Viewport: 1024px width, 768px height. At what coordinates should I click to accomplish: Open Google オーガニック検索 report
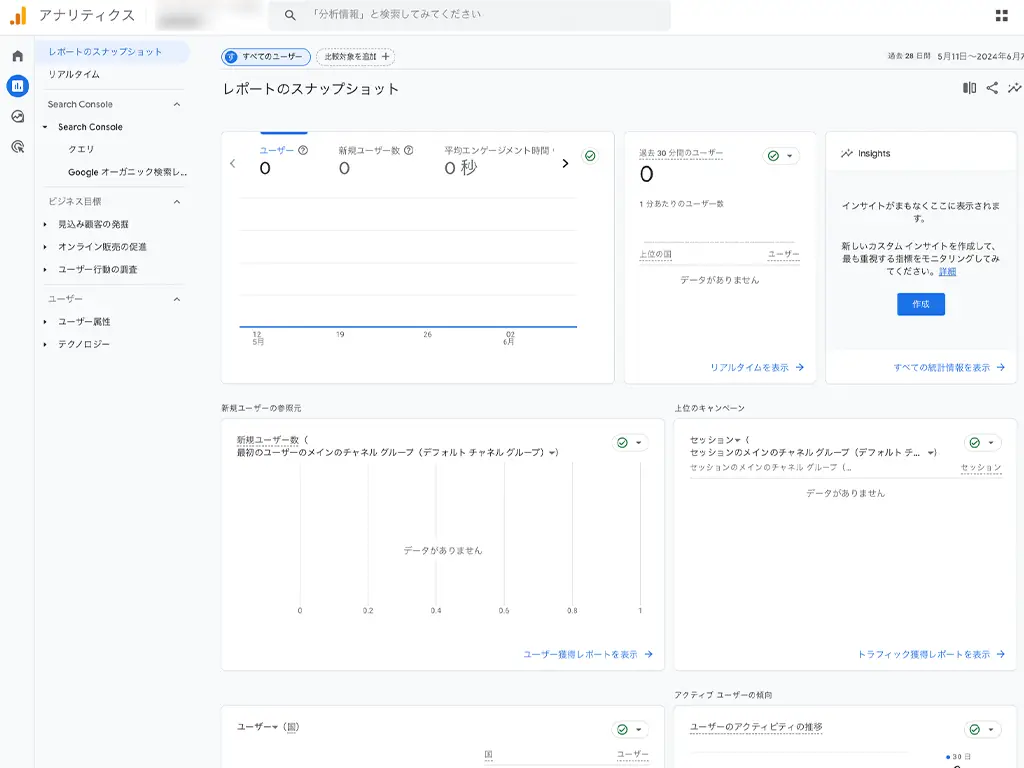point(127,172)
